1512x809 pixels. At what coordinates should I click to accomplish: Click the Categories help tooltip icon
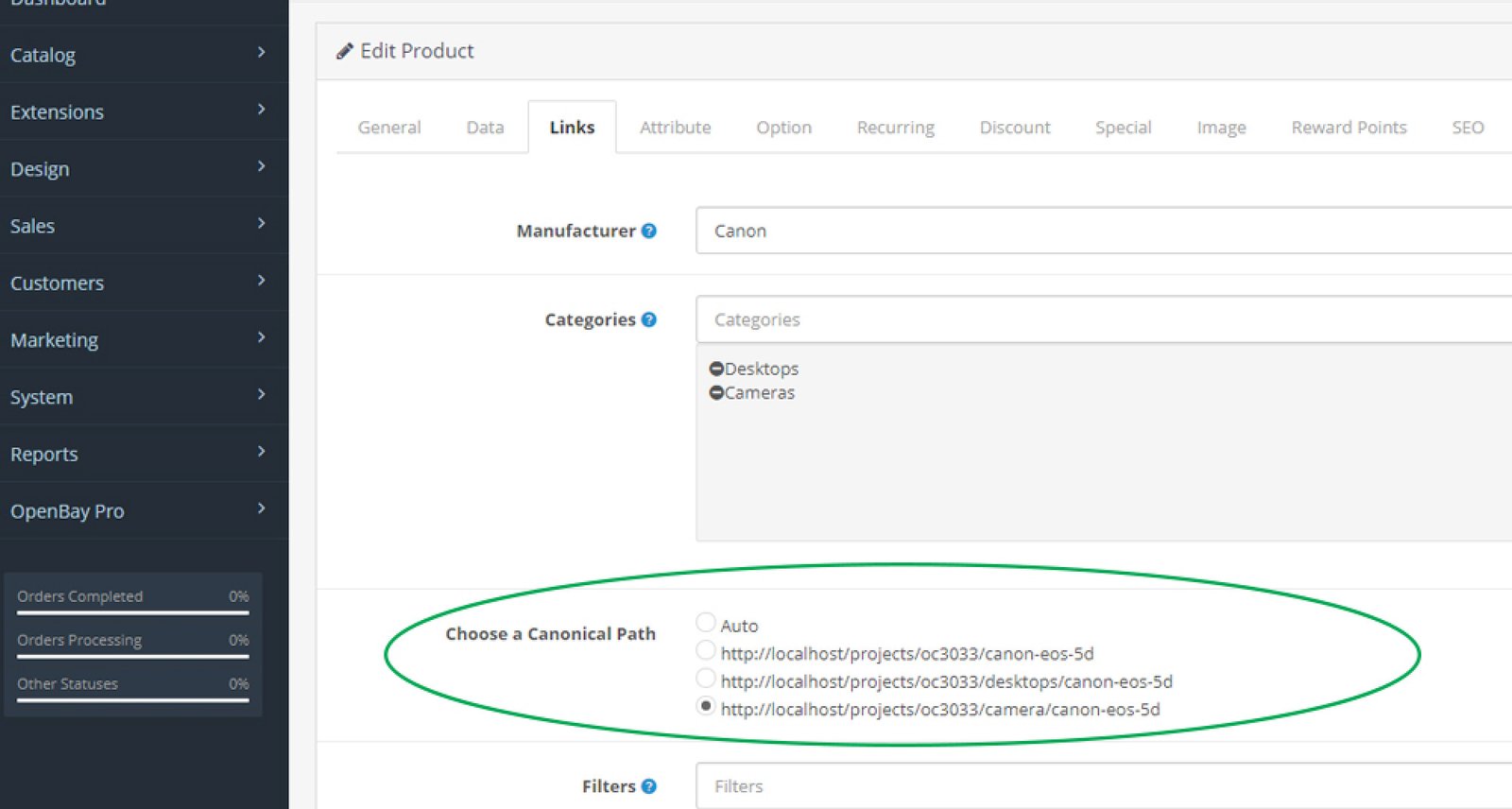[x=648, y=319]
